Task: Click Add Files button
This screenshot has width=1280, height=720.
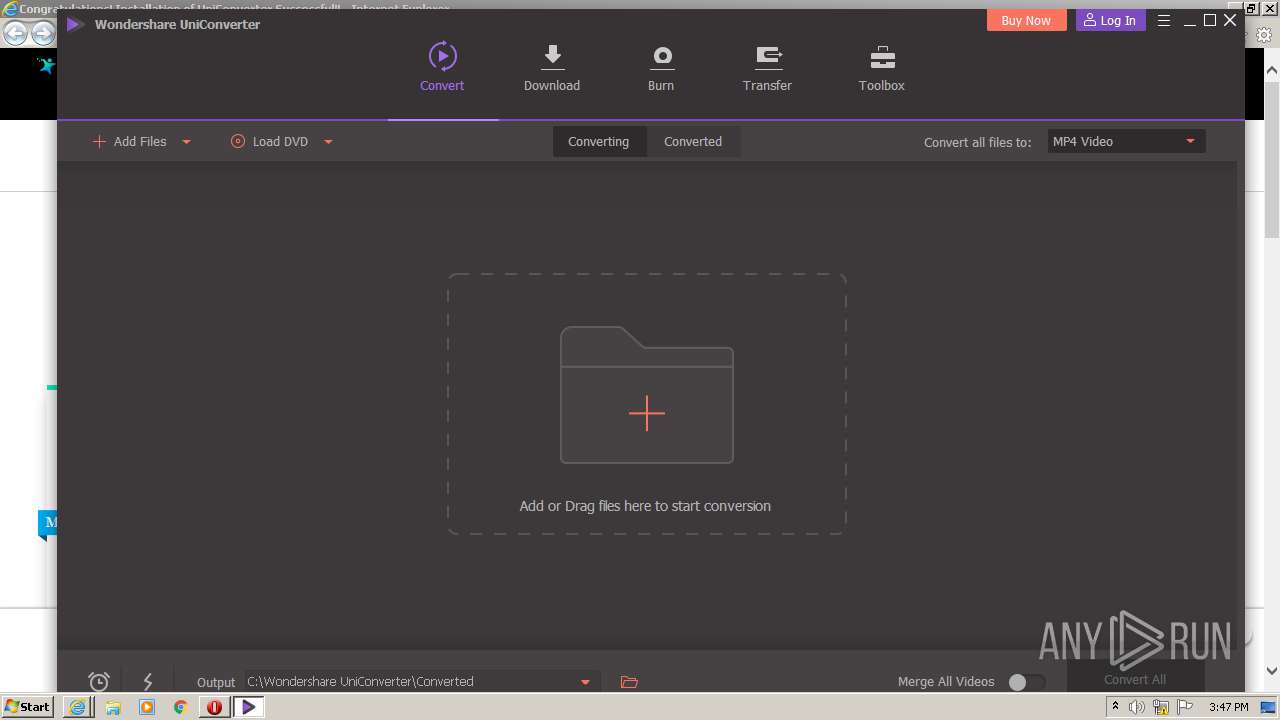Action: pyautogui.click(x=130, y=142)
